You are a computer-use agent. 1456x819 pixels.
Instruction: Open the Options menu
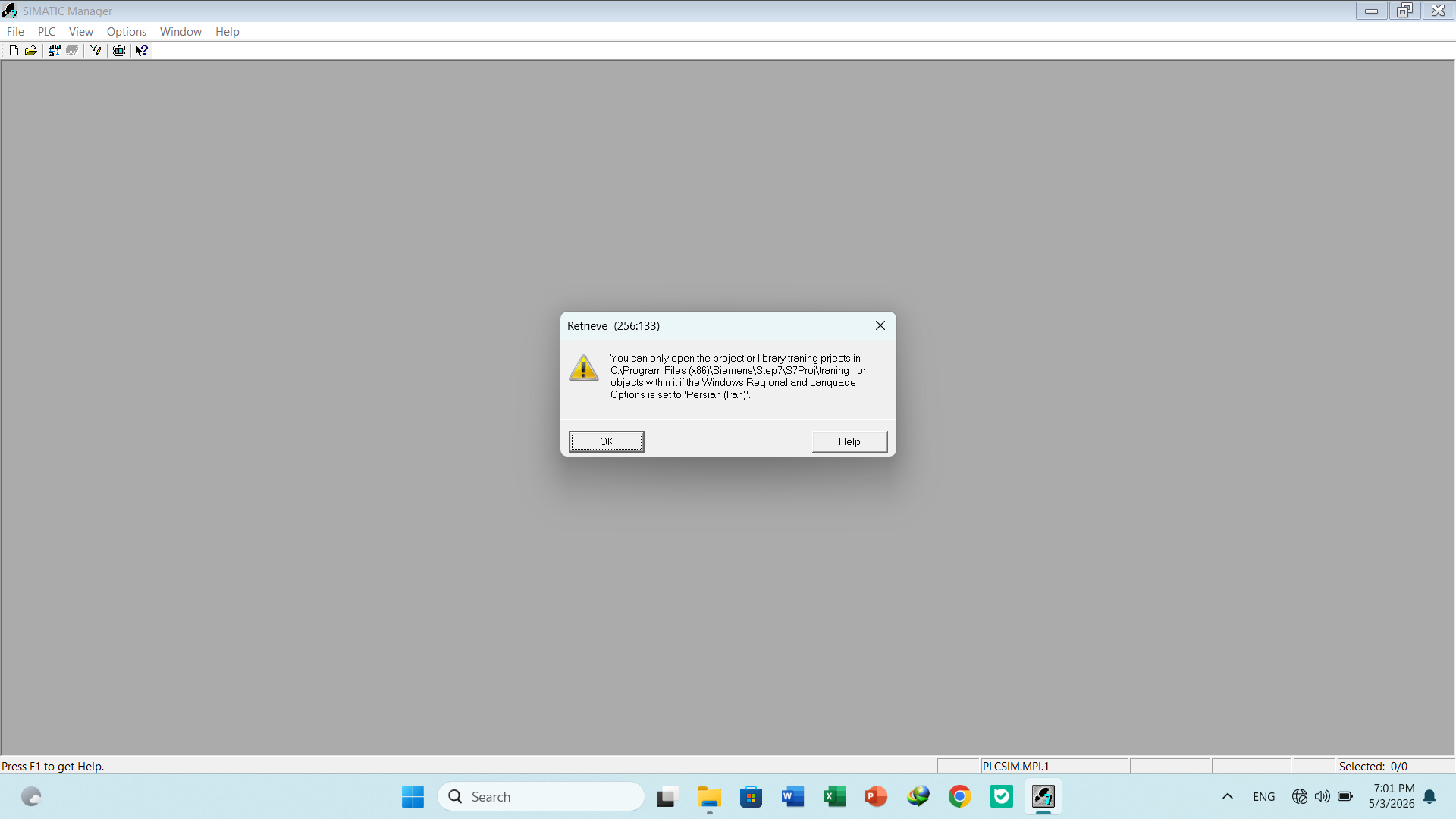coord(126,32)
